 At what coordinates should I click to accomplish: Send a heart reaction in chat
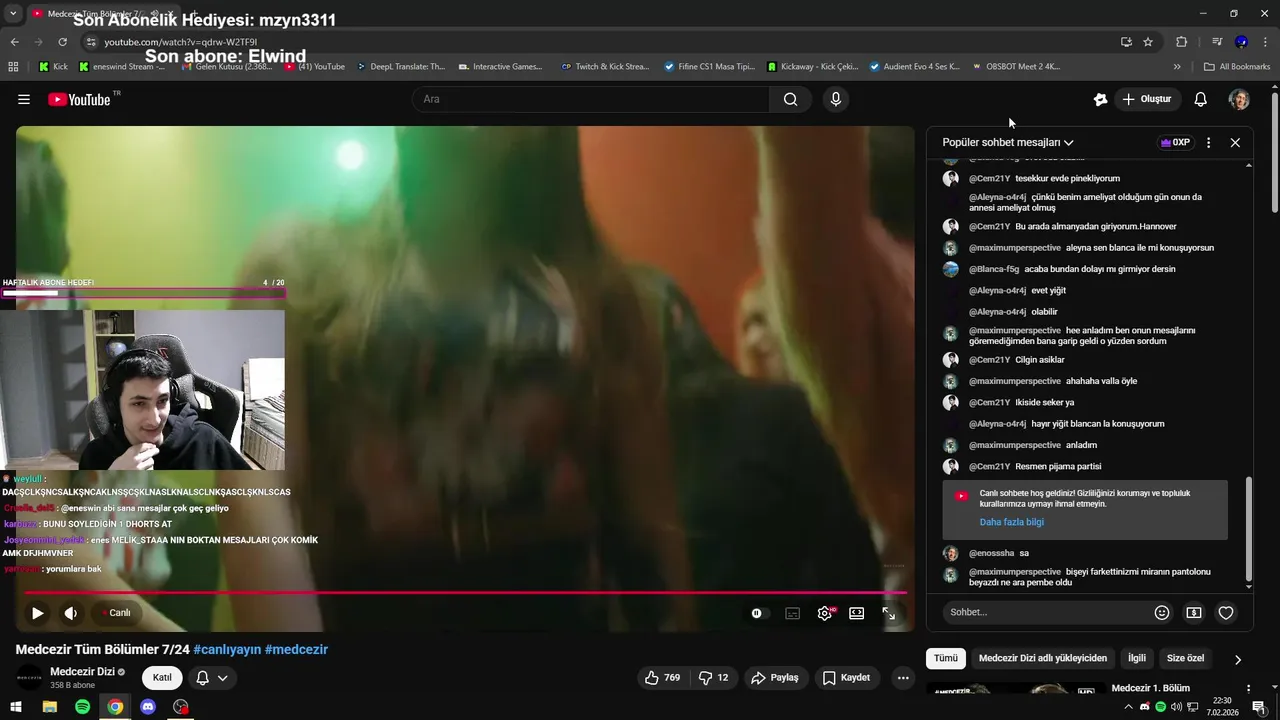coord(1226,612)
